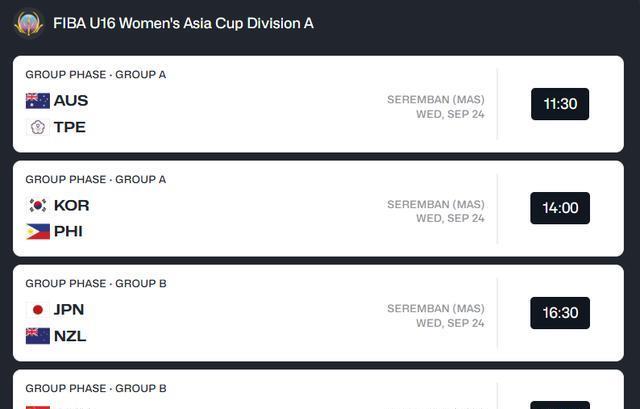Viewport: 640px width, 409px height.
Task: Open the 16:30 game time button
Action: (559, 313)
